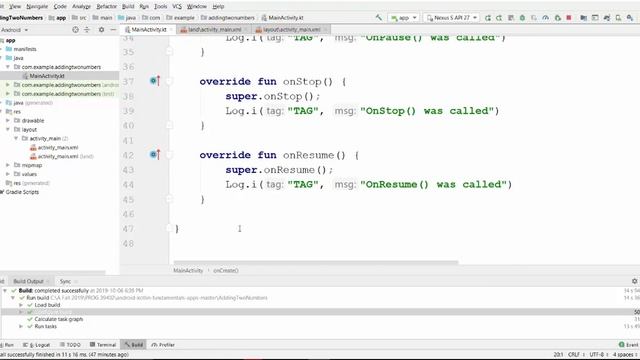Open the Tools menu
This screenshot has height=360, width=640.
point(160,7)
